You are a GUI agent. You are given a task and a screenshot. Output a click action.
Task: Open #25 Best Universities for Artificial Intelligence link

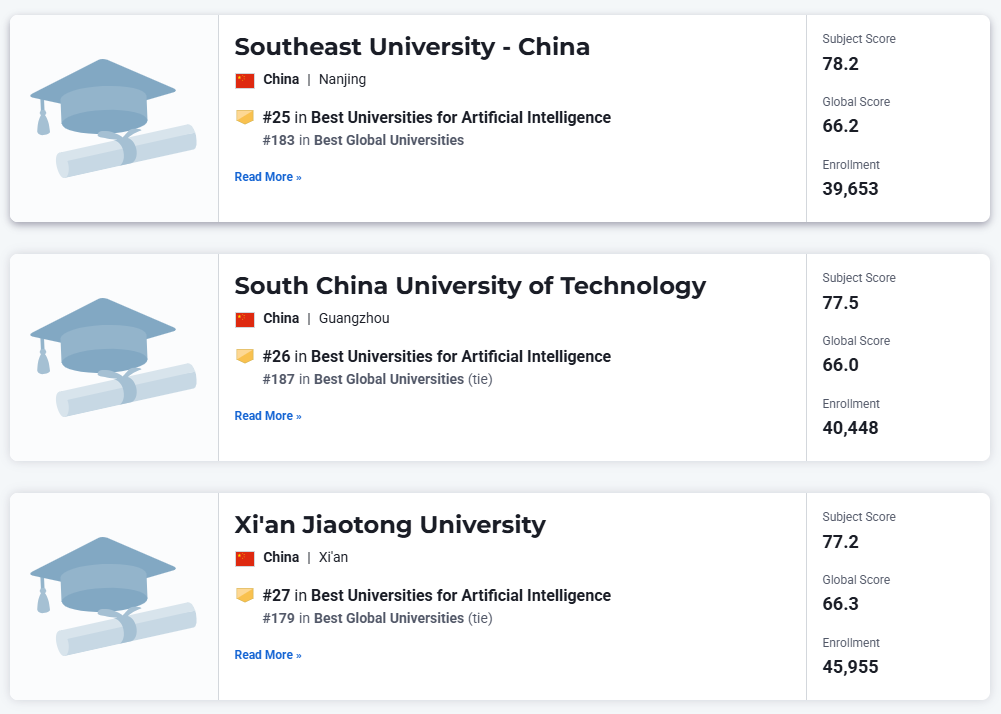pyautogui.click(x=437, y=118)
